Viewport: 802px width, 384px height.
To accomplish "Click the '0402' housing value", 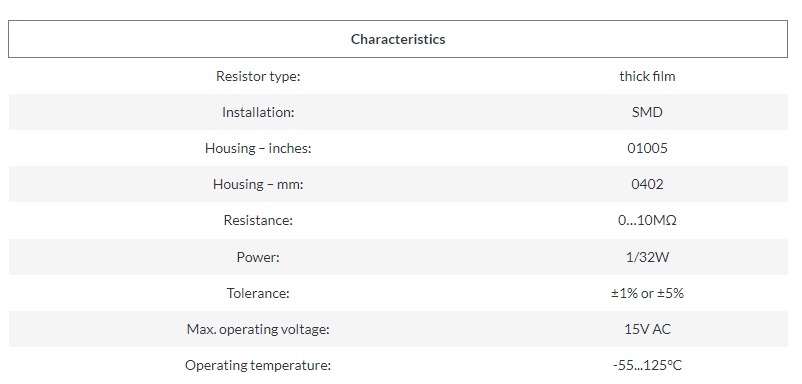I will click(x=647, y=184).
